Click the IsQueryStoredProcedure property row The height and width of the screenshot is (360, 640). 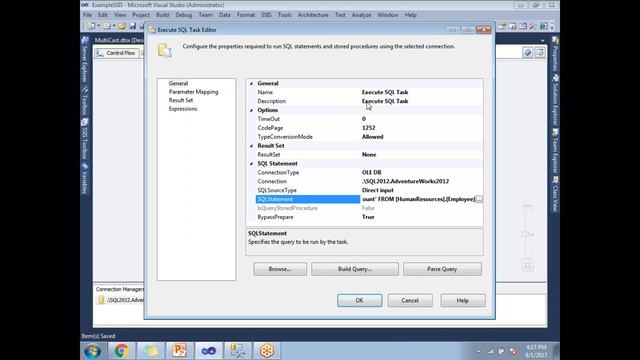[x=369, y=208]
